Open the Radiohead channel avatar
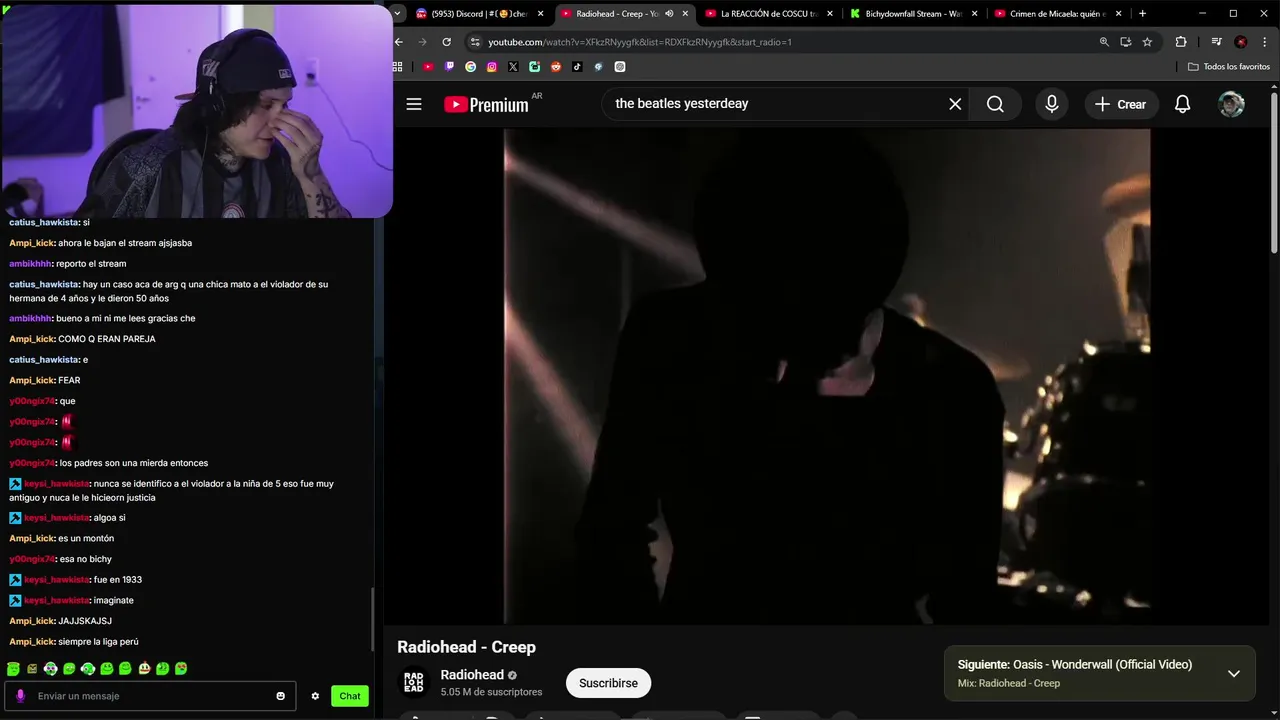This screenshot has width=1280, height=720. click(414, 682)
